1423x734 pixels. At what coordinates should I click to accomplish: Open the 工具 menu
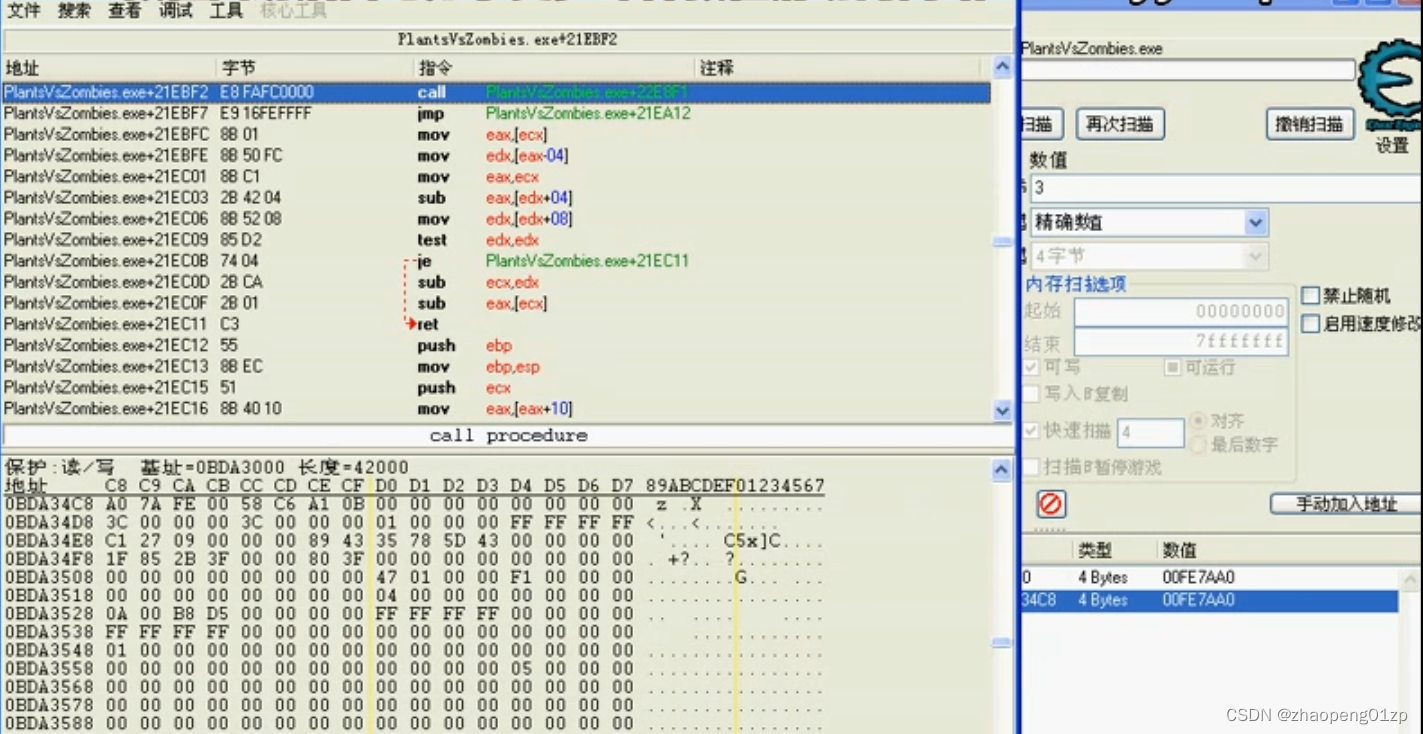point(226,10)
